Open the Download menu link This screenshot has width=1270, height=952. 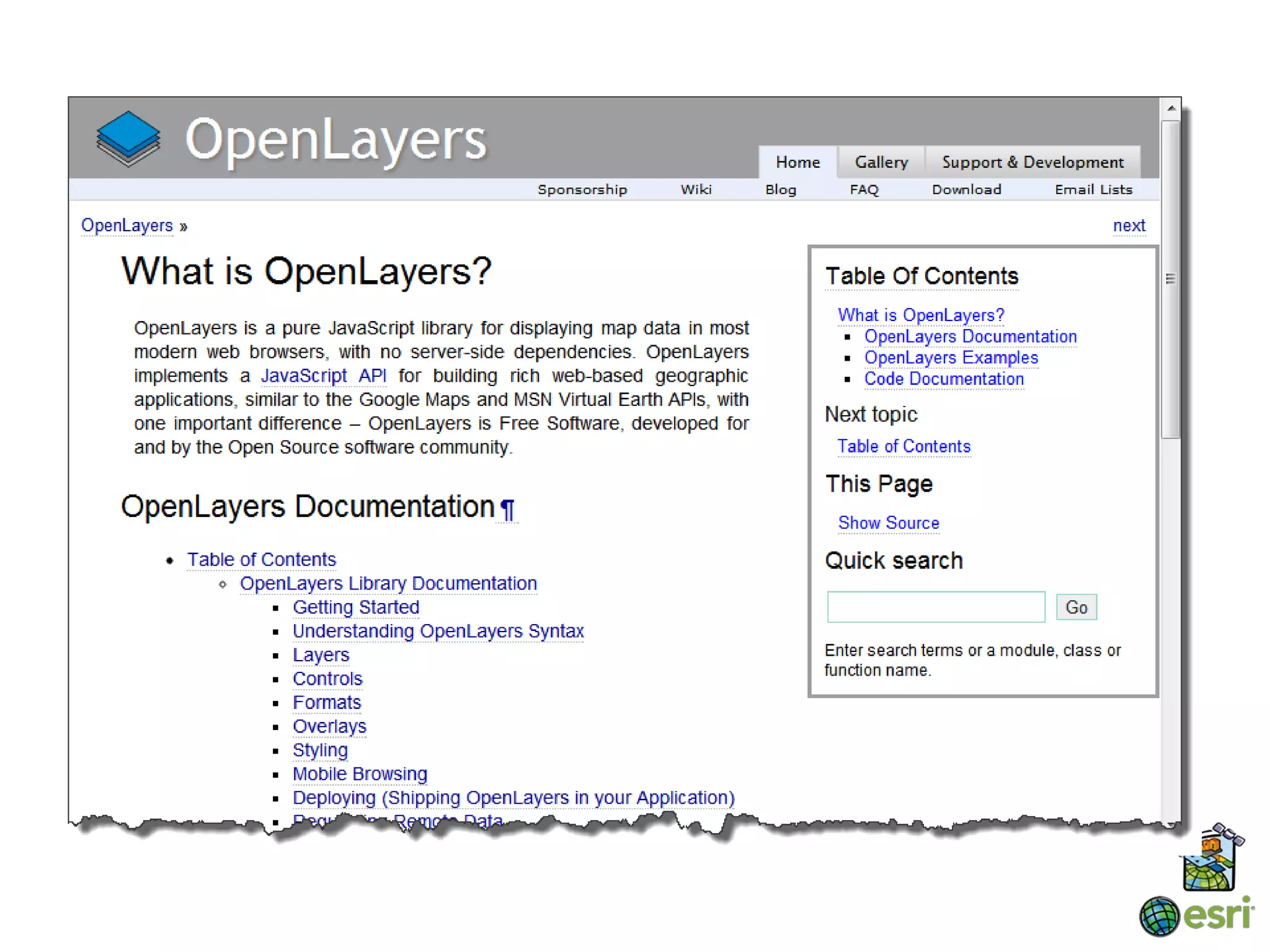pyautogui.click(x=966, y=190)
